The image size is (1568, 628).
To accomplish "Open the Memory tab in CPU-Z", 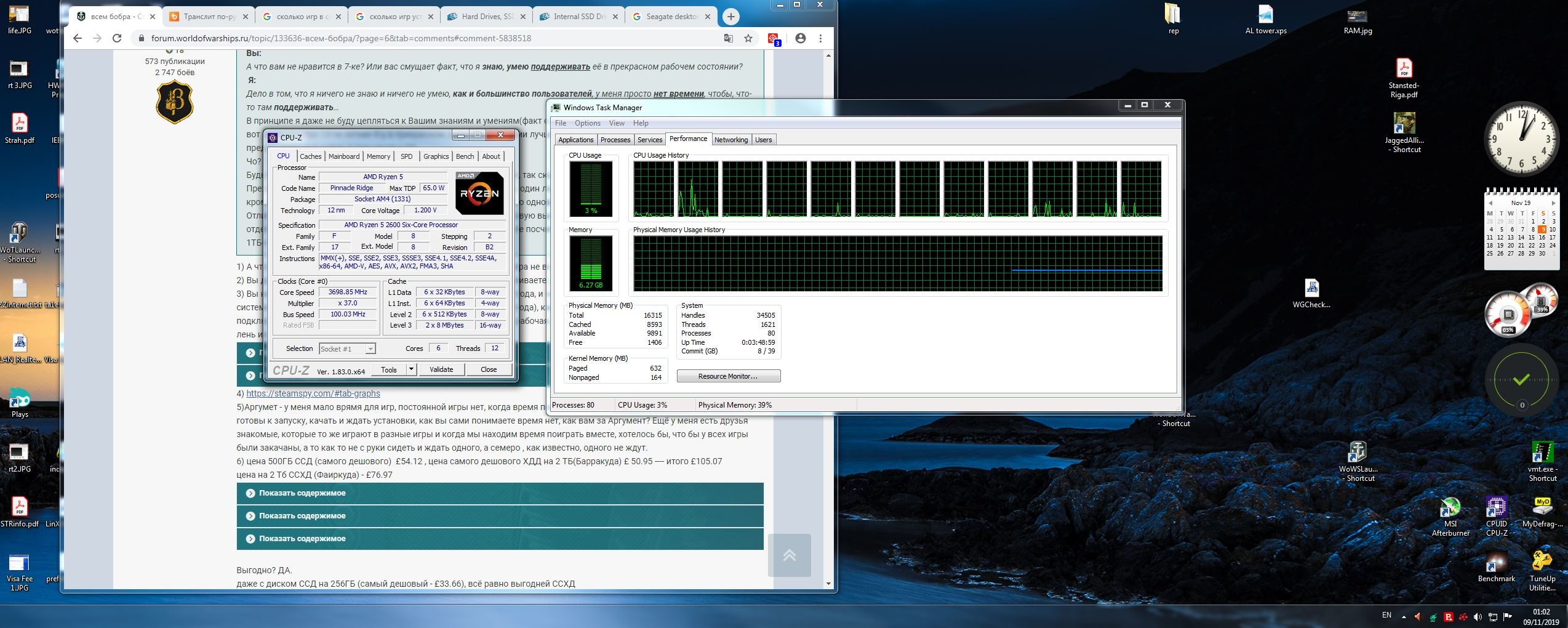I will 378,156.
